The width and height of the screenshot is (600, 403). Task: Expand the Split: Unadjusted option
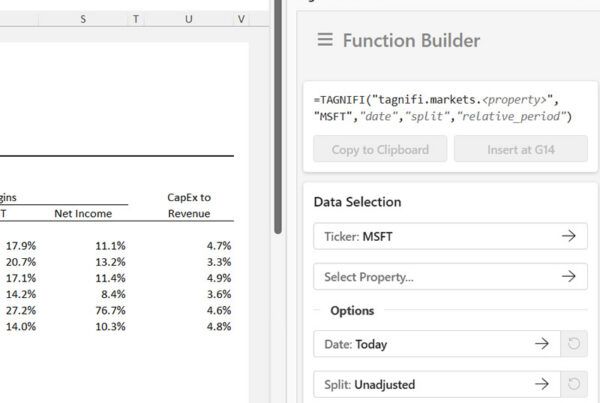(x=436, y=384)
